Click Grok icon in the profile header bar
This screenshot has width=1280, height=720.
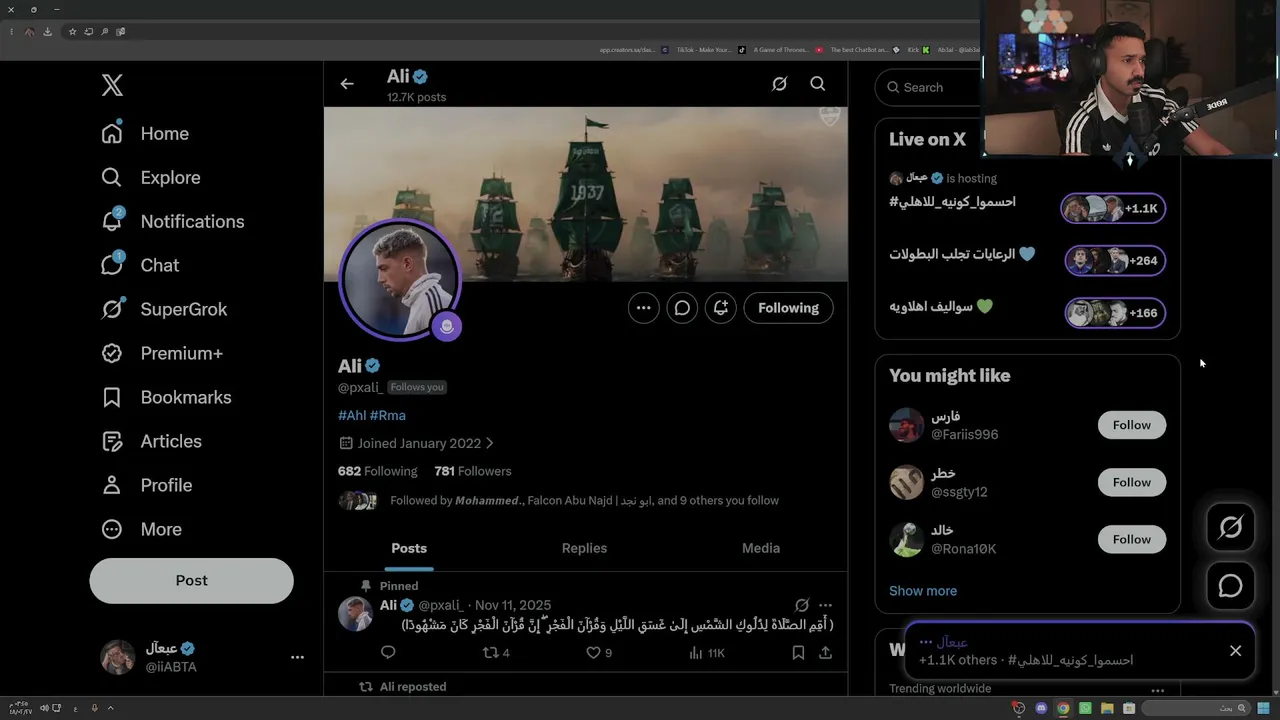(x=779, y=84)
